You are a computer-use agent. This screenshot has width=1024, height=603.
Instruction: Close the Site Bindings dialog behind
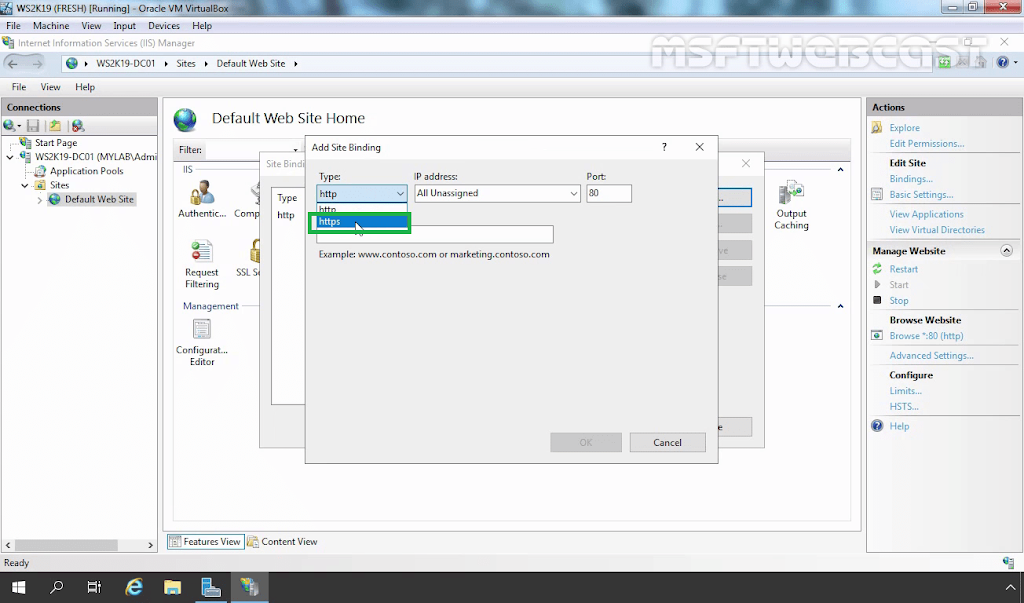746,163
